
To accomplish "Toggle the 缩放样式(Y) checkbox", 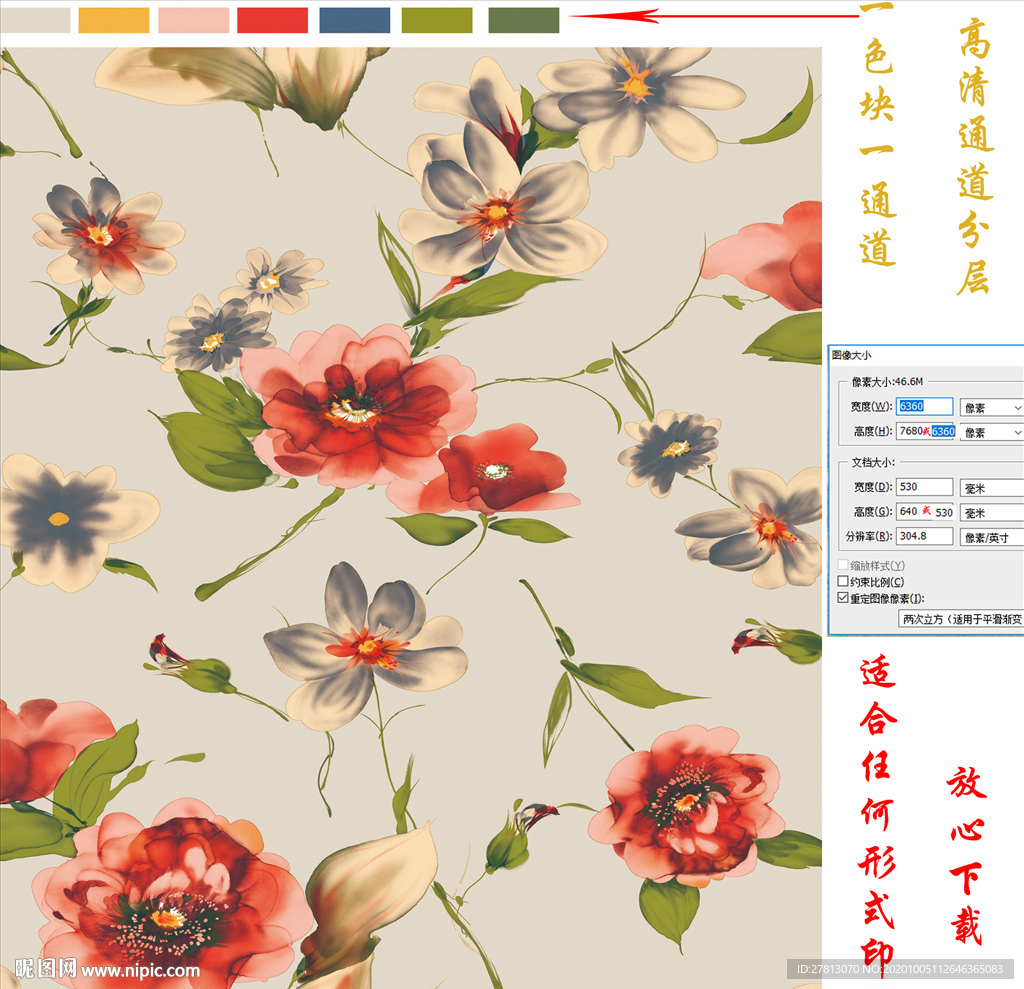I will coord(843,565).
